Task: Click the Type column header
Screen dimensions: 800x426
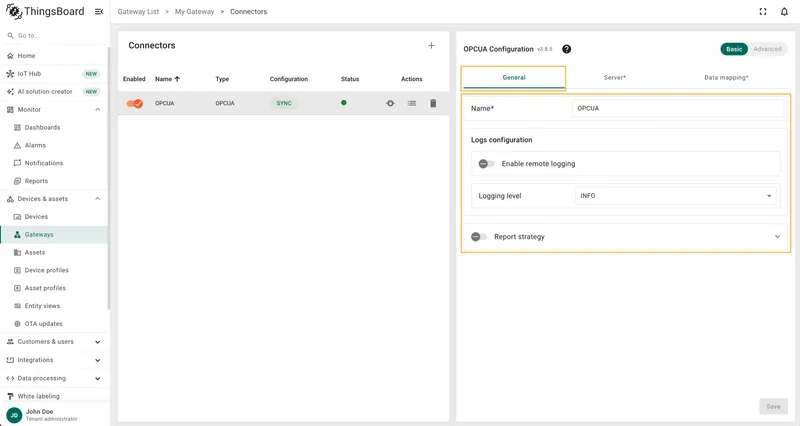Action: 222,79
